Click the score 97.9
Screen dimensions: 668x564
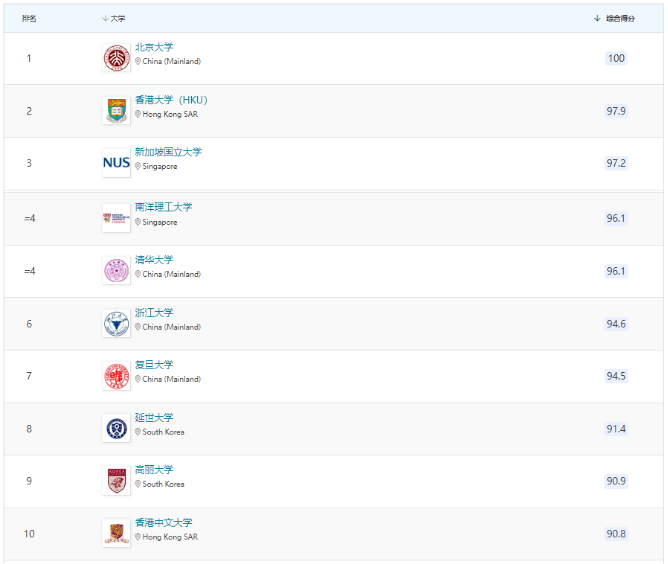coord(616,111)
